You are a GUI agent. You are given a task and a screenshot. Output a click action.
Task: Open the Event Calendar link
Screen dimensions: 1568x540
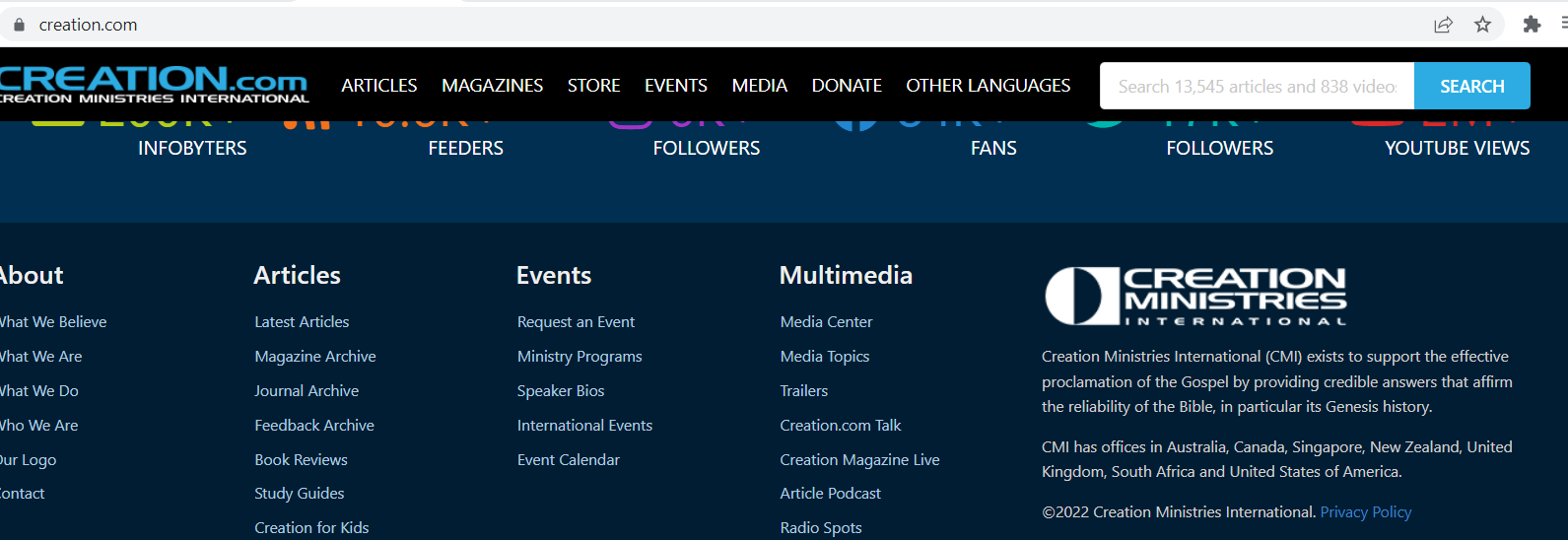pos(569,460)
